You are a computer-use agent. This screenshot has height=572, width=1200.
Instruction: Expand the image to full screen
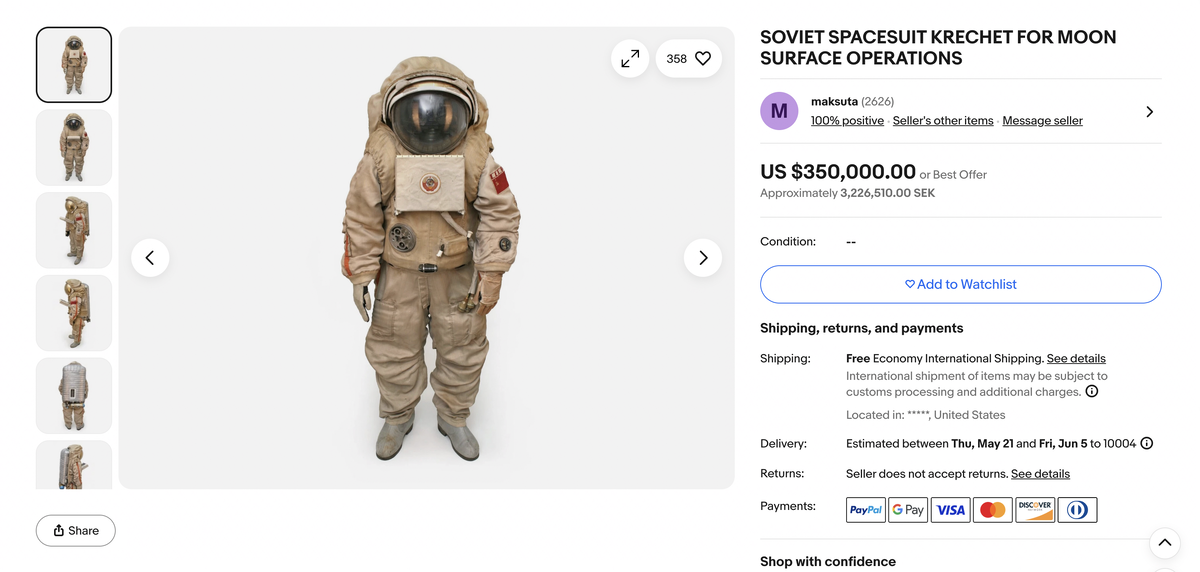coord(630,59)
